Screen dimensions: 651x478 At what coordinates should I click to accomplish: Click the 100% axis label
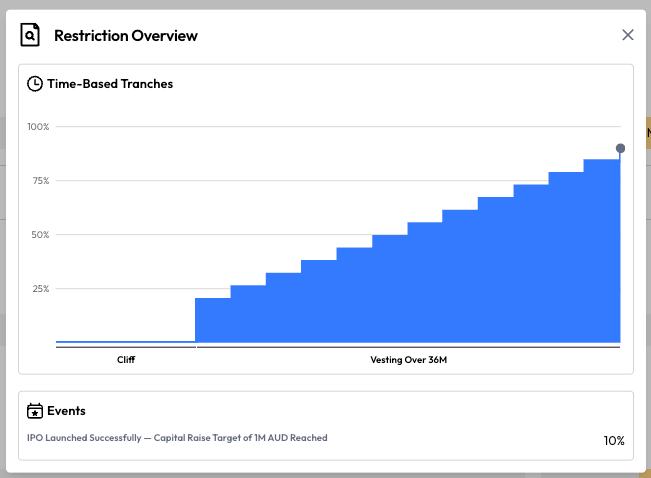[x=38, y=127]
